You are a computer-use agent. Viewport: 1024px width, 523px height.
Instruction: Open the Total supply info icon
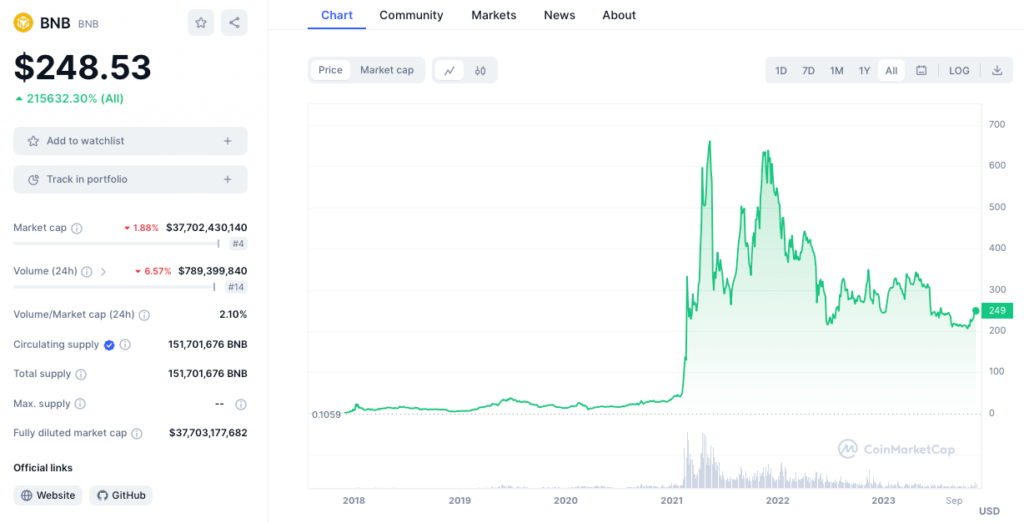tap(81, 375)
